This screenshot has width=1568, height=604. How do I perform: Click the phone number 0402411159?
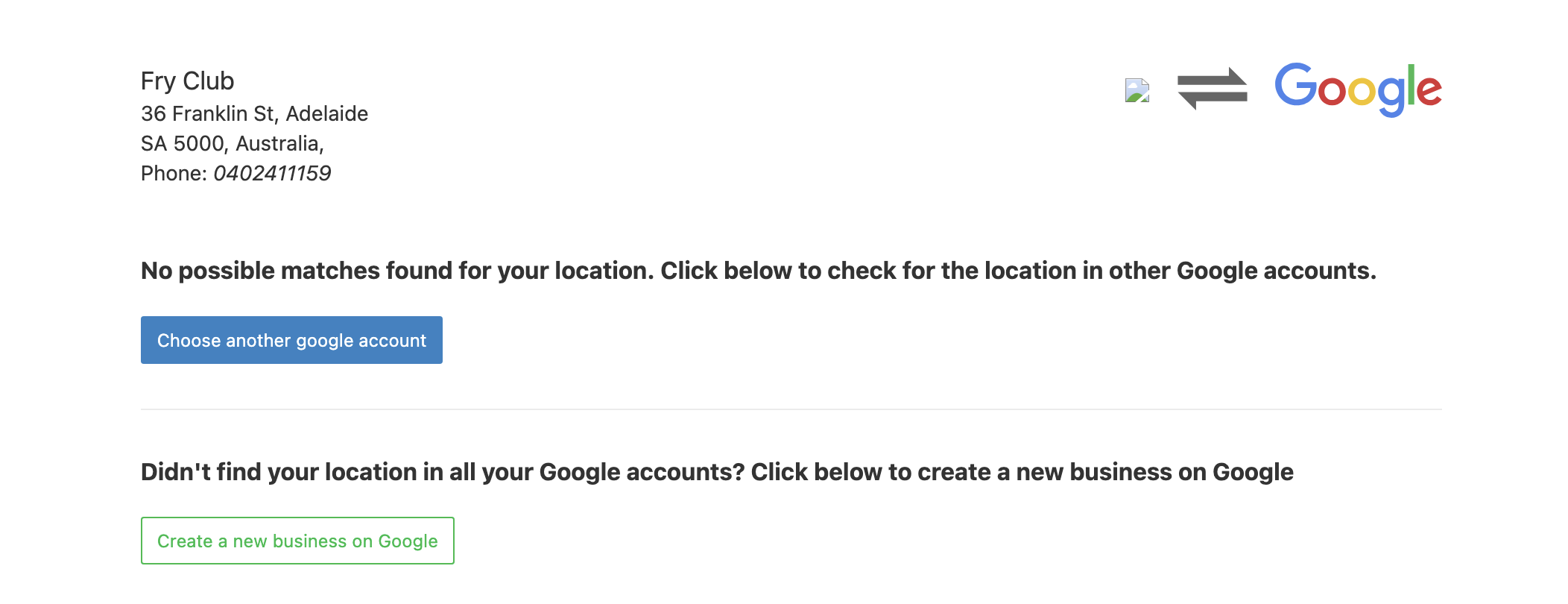click(272, 173)
